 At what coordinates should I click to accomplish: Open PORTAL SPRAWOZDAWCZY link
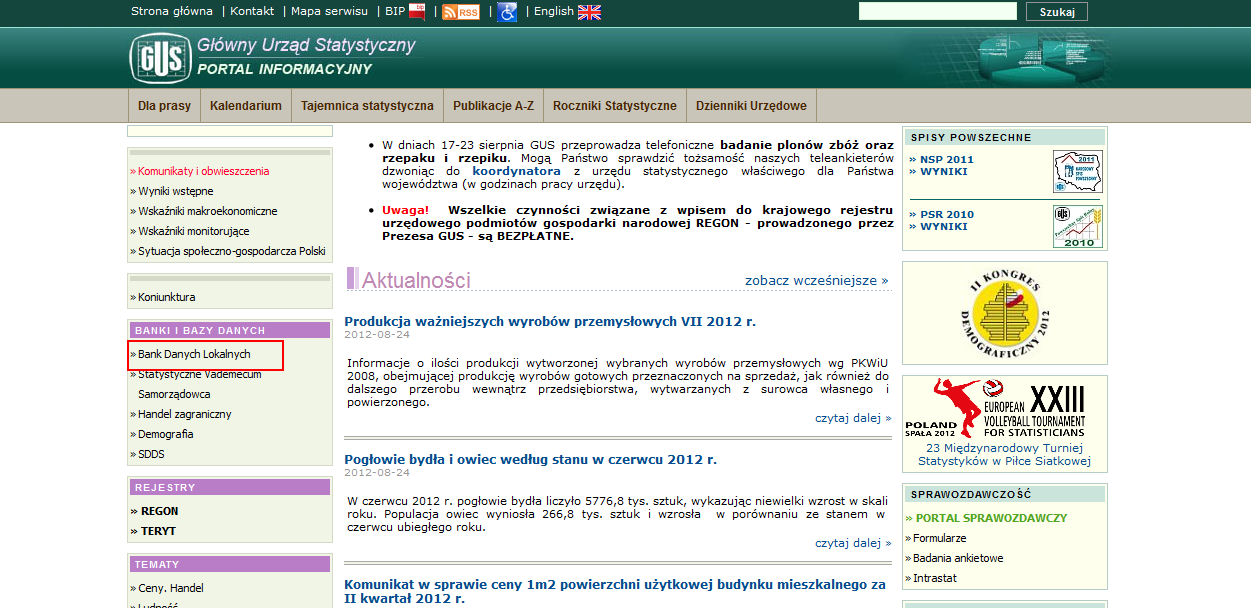[x=991, y=518]
